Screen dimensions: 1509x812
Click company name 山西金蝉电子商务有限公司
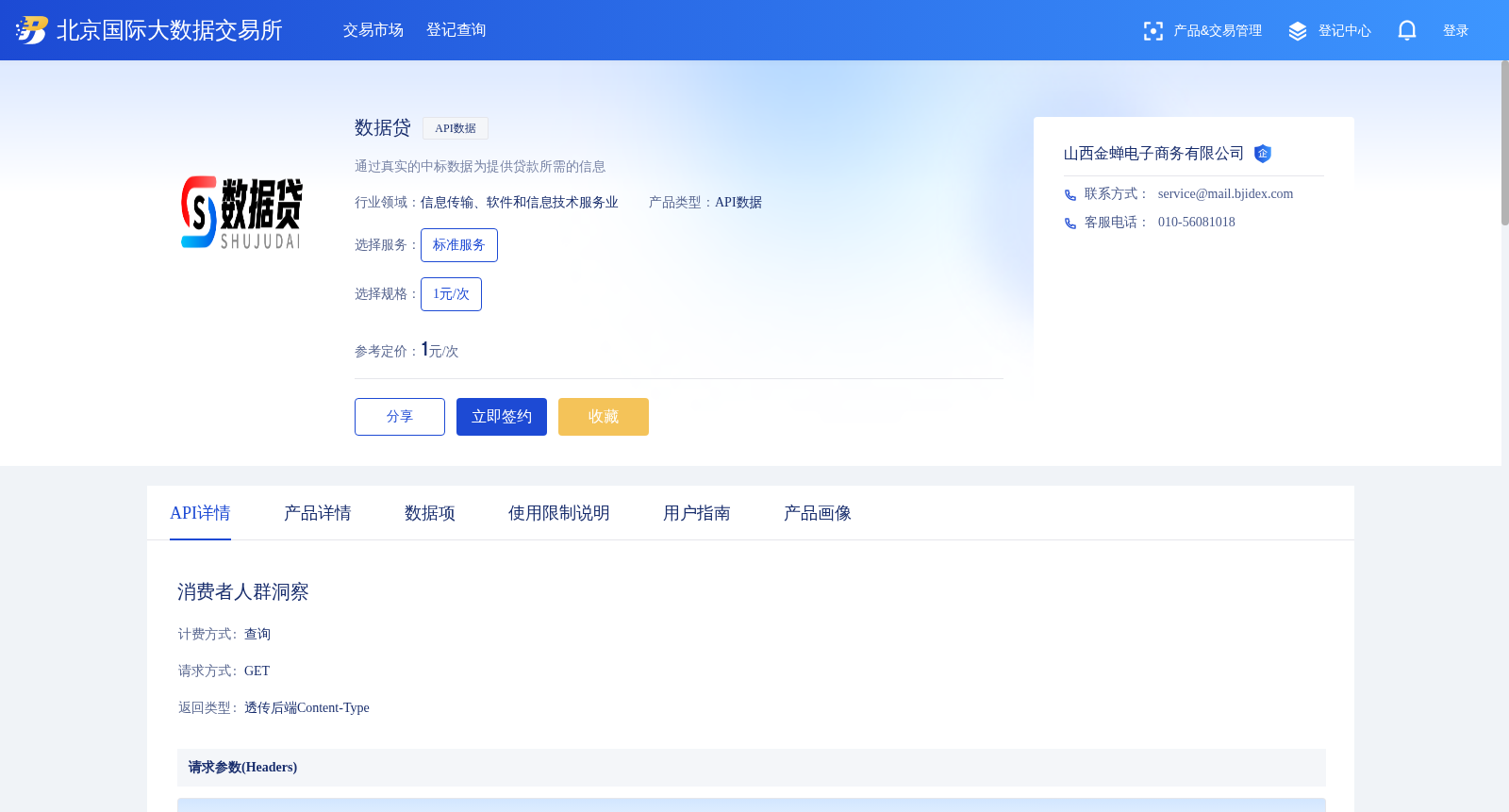coord(1153,154)
